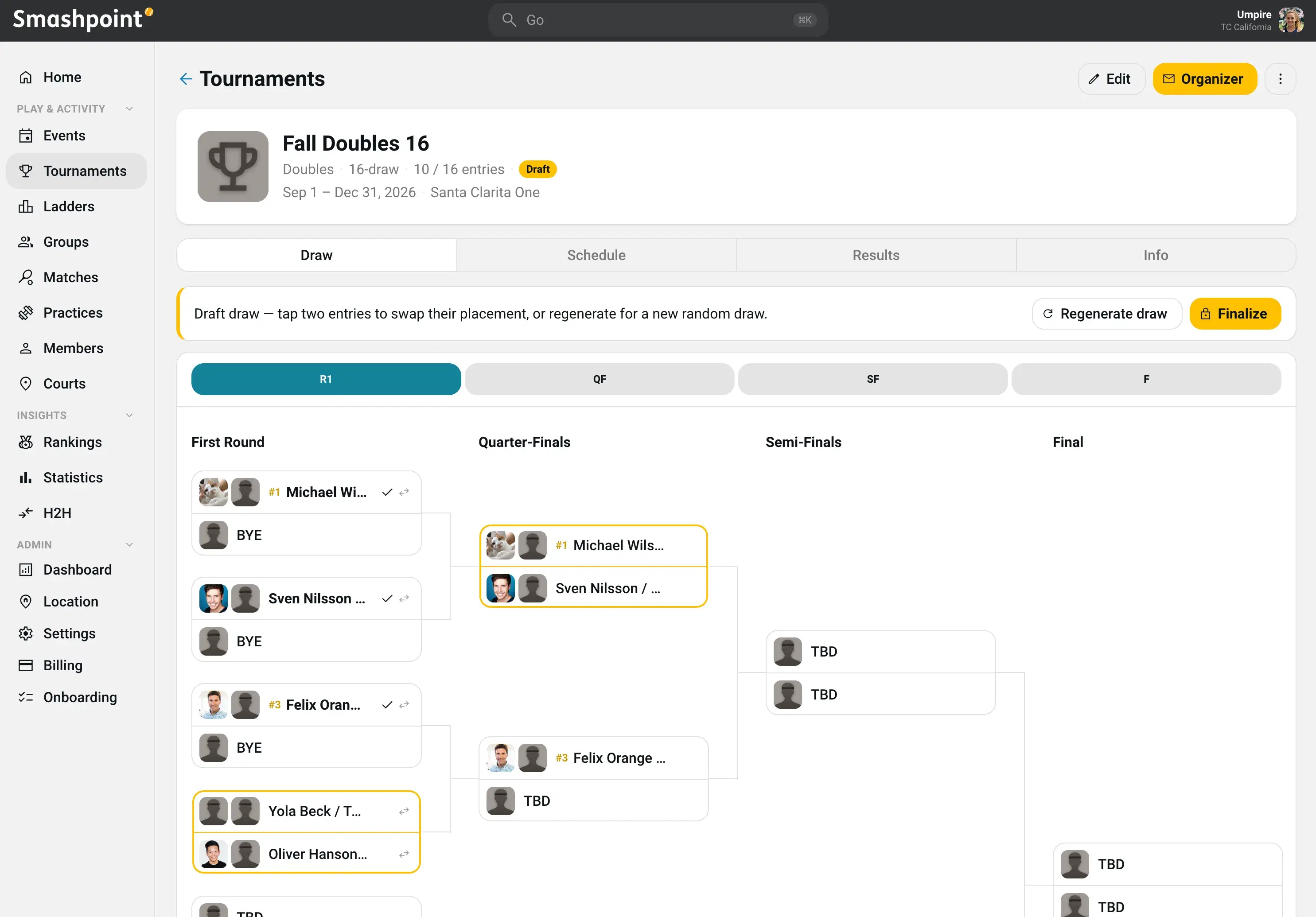Open the Results tab
1316x917 pixels.
coord(876,256)
